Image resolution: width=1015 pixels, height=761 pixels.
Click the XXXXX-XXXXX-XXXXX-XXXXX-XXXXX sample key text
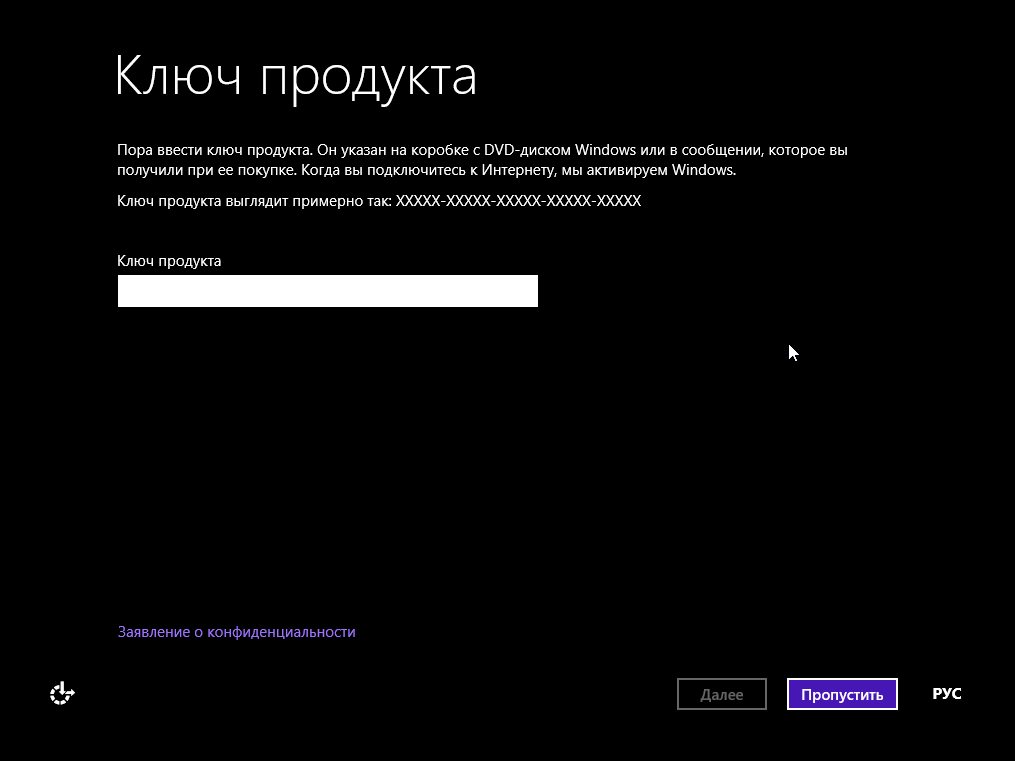(519, 201)
